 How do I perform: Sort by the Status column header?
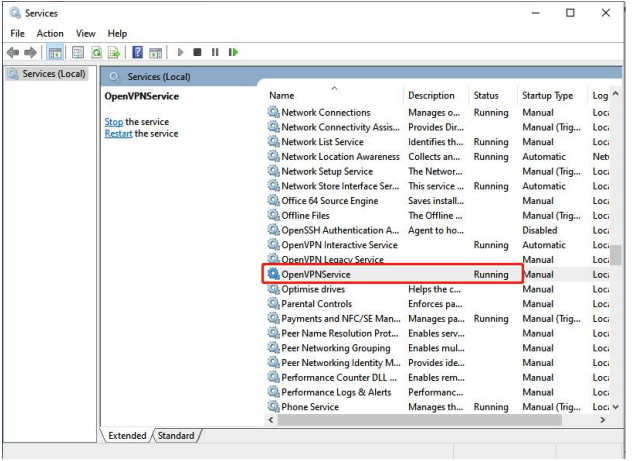click(x=493, y=95)
